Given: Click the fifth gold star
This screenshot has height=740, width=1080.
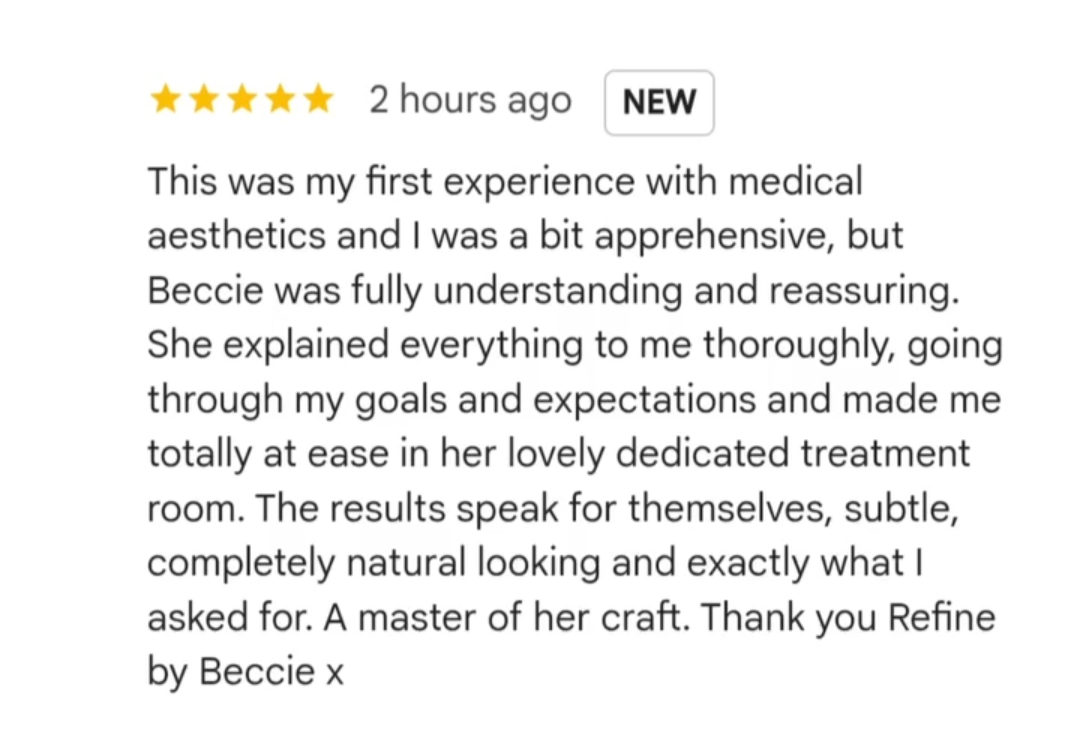Looking at the screenshot, I should pos(318,99).
